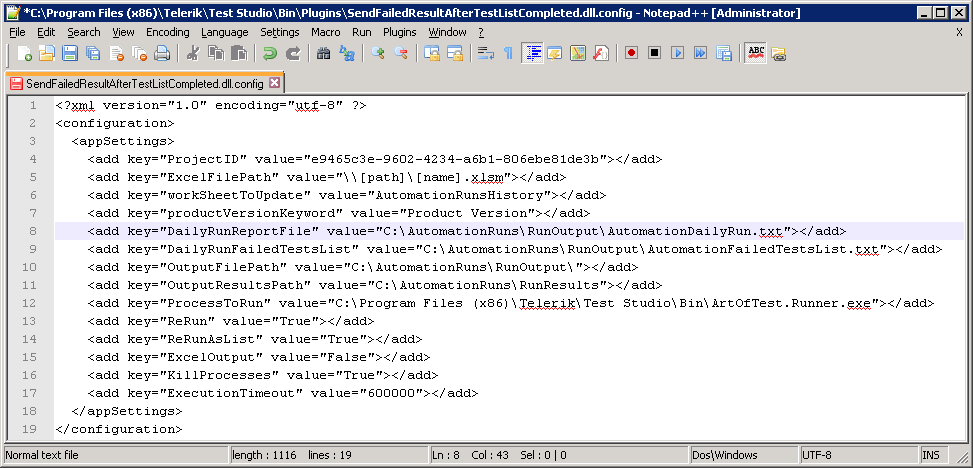
Task: Open the Language menu
Action: [225, 32]
